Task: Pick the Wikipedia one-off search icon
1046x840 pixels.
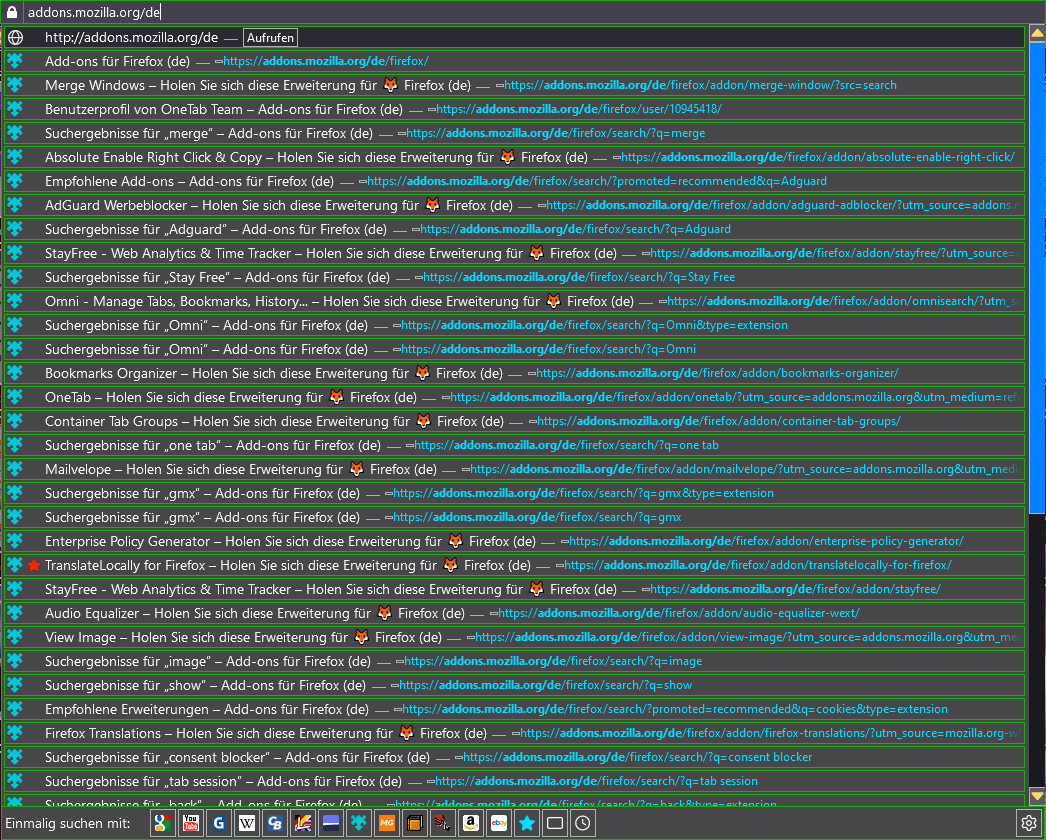Action: click(x=247, y=823)
